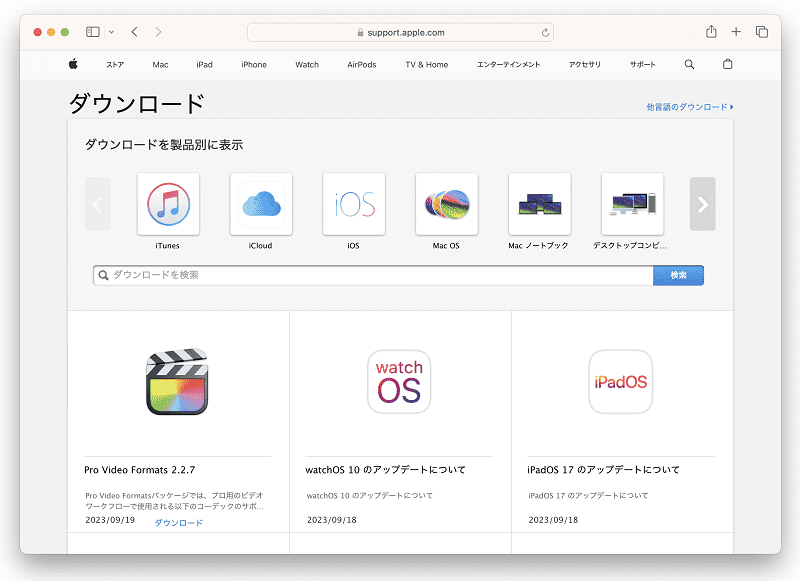Open アクセサリ in navigation bar
Image resolution: width=800 pixels, height=581 pixels.
[585, 65]
